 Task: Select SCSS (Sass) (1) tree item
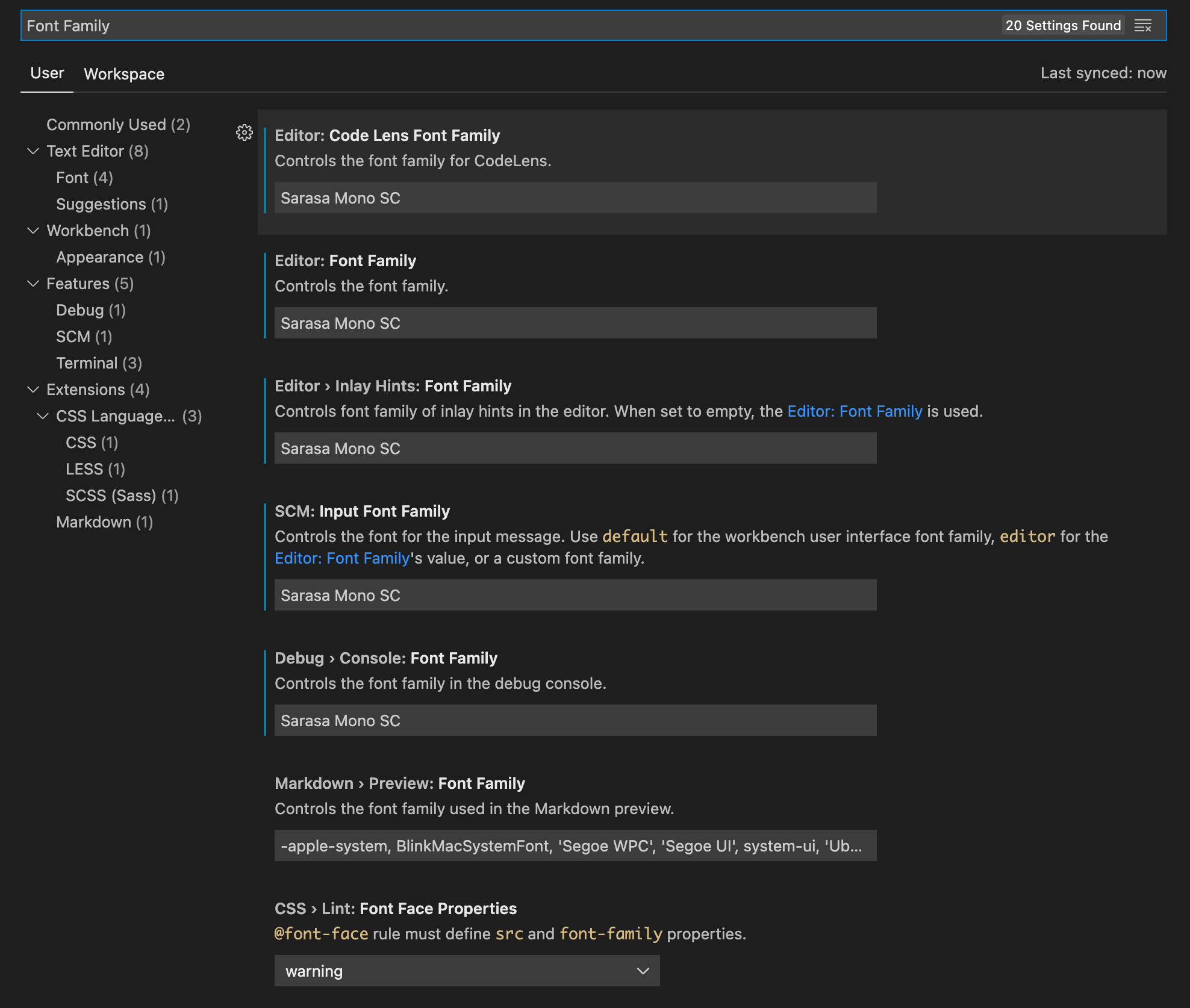[x=122, y=496]
